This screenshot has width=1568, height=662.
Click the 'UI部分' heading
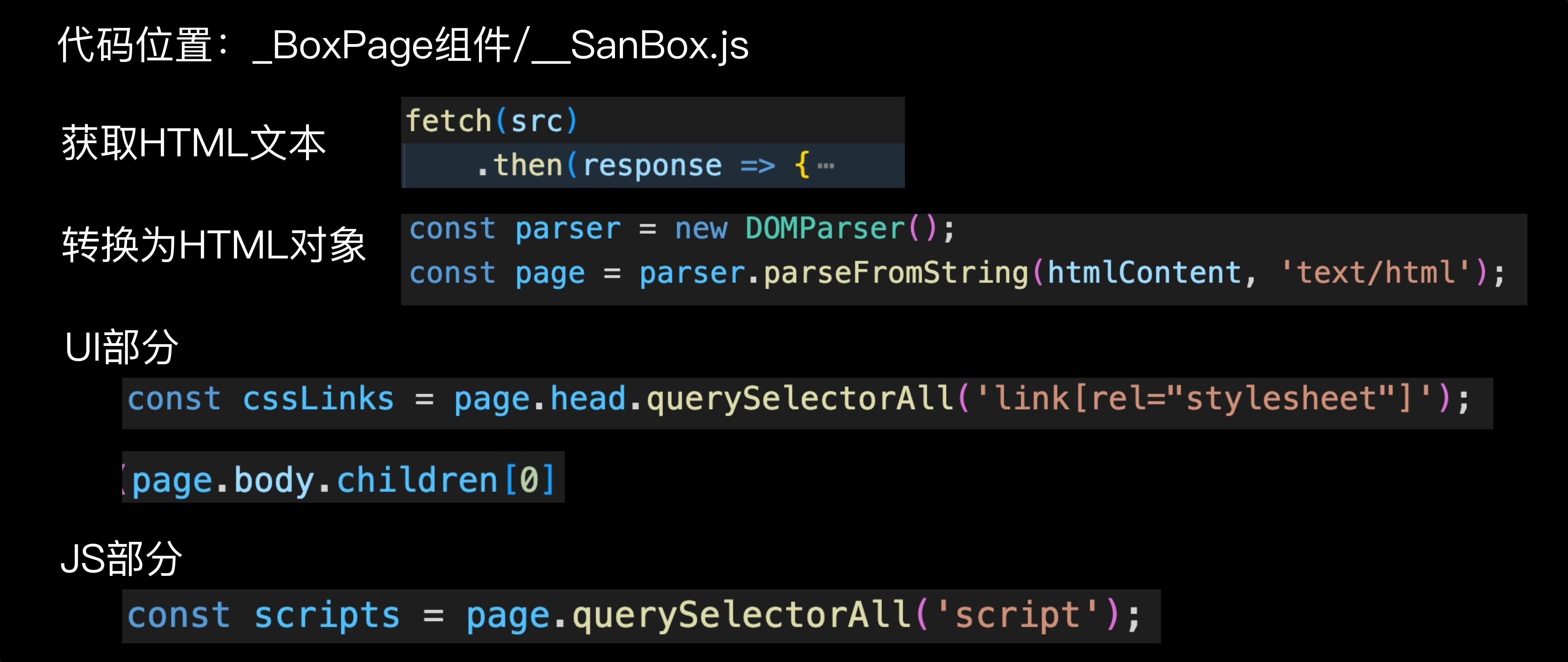[x=122, y=347]
